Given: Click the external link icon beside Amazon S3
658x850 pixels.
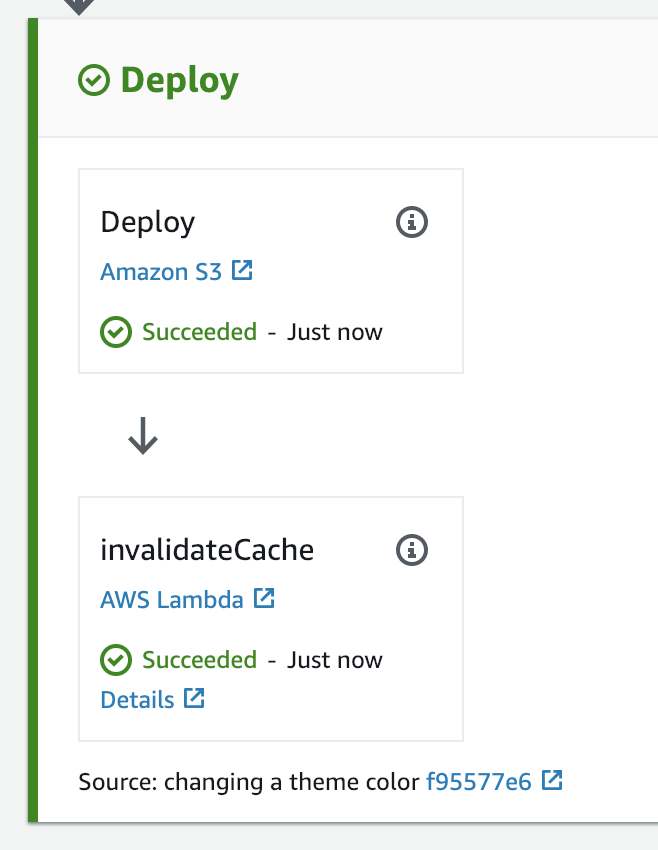Looking at the screenshot, I should pos(242,271).
